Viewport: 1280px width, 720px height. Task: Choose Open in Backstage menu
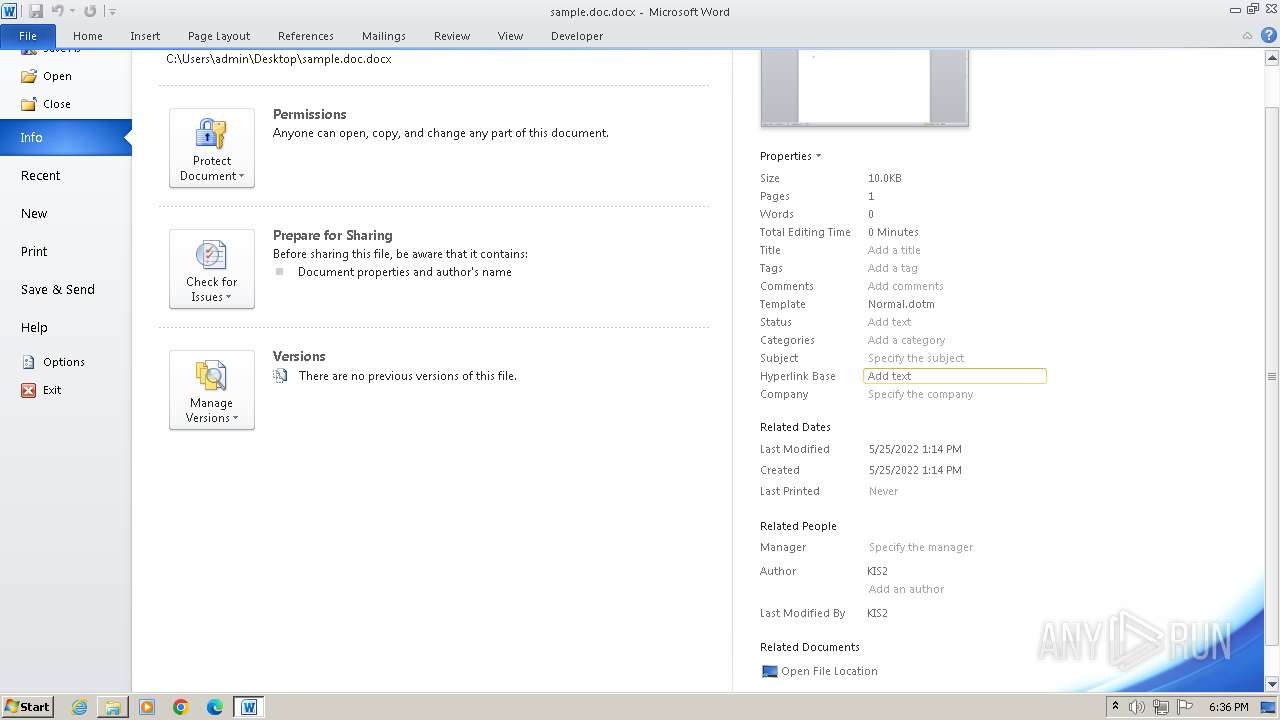47,76
